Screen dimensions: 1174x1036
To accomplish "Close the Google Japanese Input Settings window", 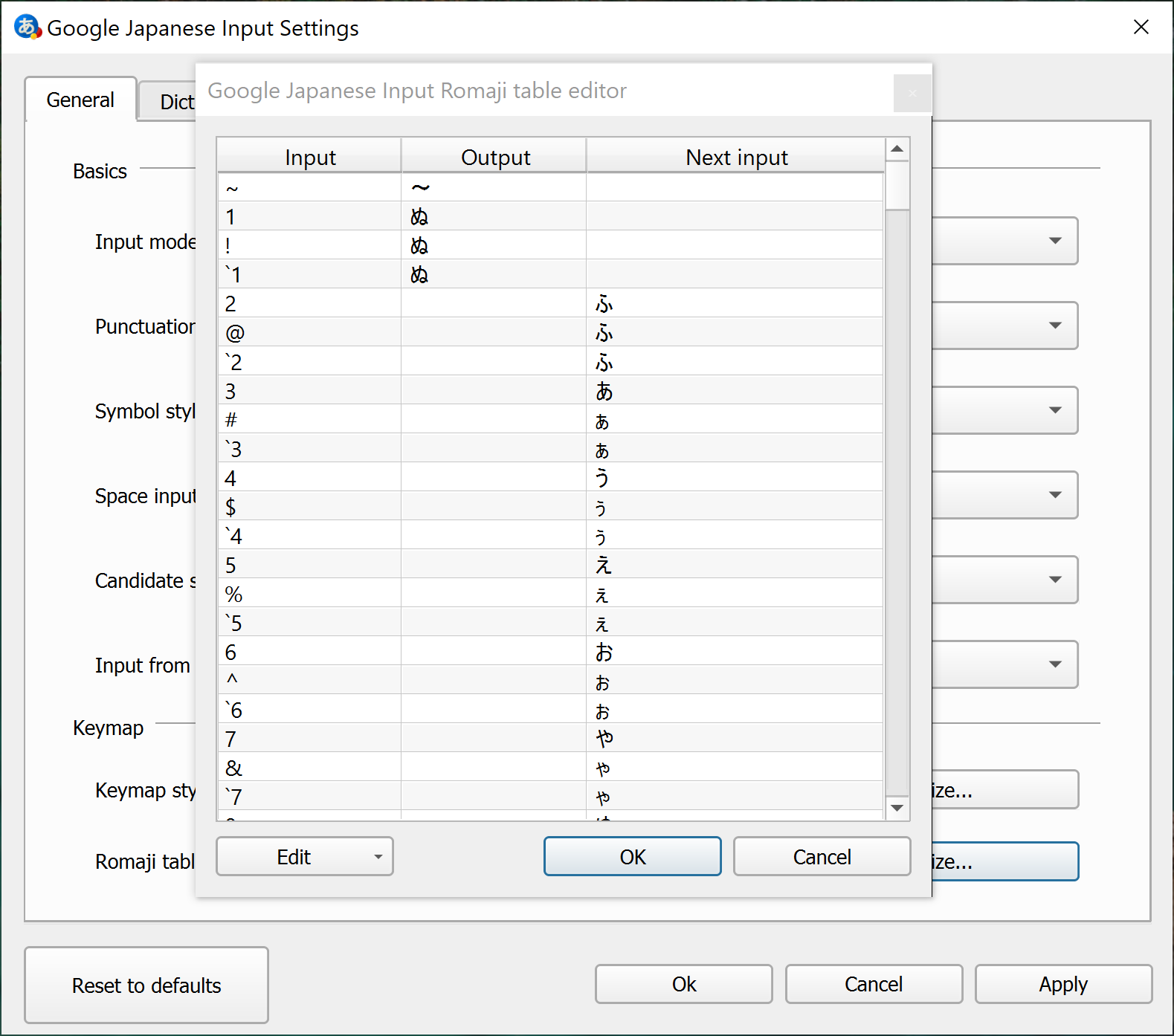I will 1141,27.
